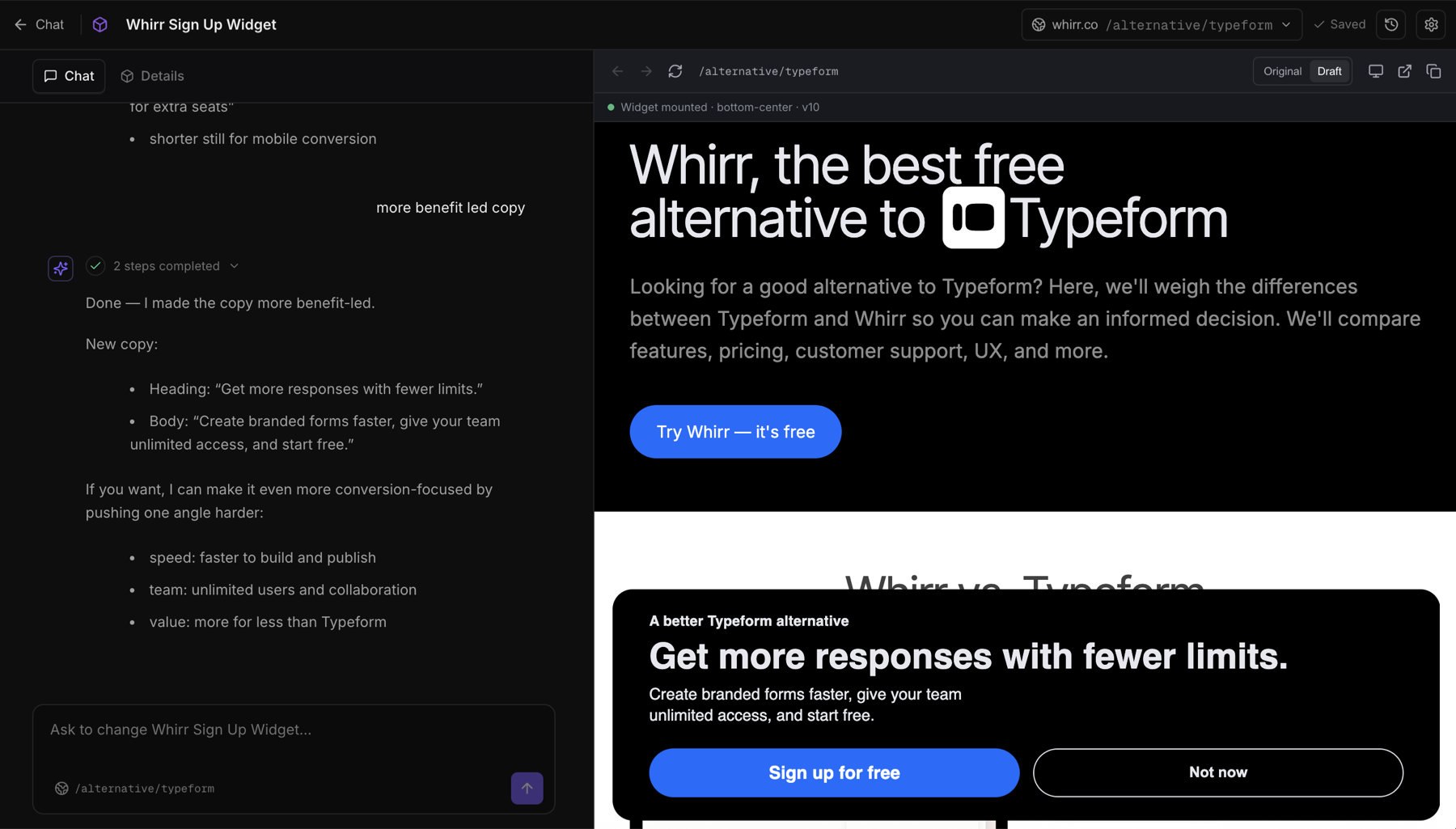Click the 'New copy:' line
Viewport: 1456px width, 829px height.
tap(121, 345)
